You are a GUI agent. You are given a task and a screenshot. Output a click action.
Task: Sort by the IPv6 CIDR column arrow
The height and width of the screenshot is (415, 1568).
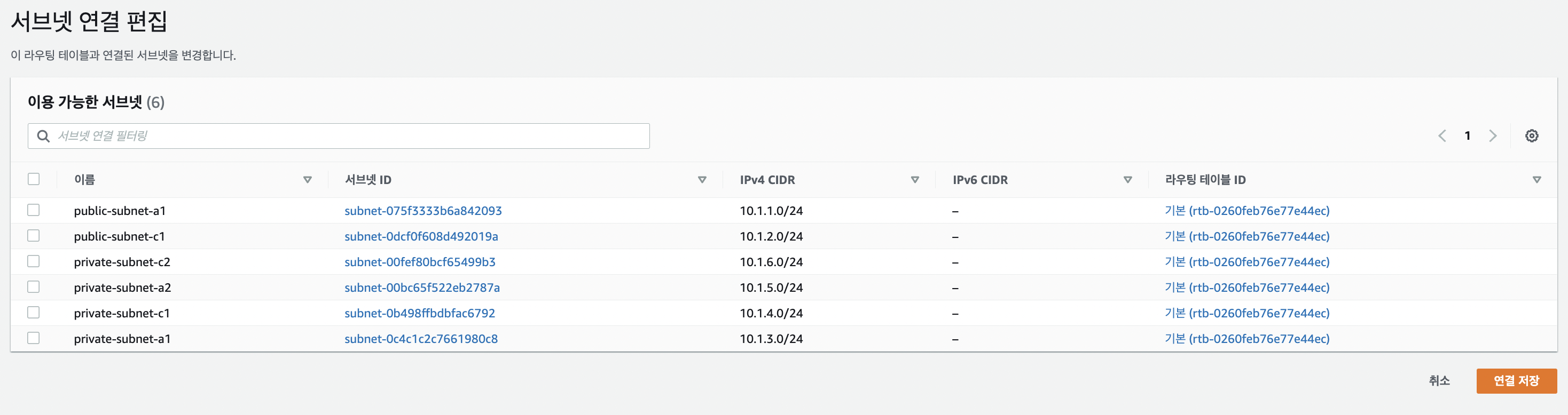[1127, 180]
